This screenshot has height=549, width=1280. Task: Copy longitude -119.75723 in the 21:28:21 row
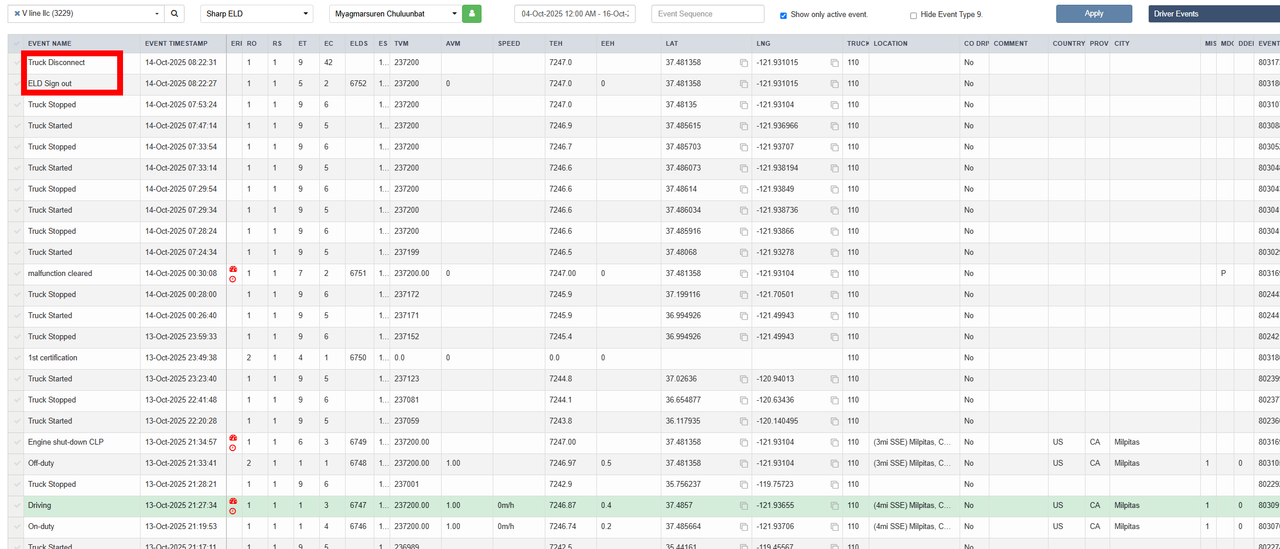click(x=835, y=484)
